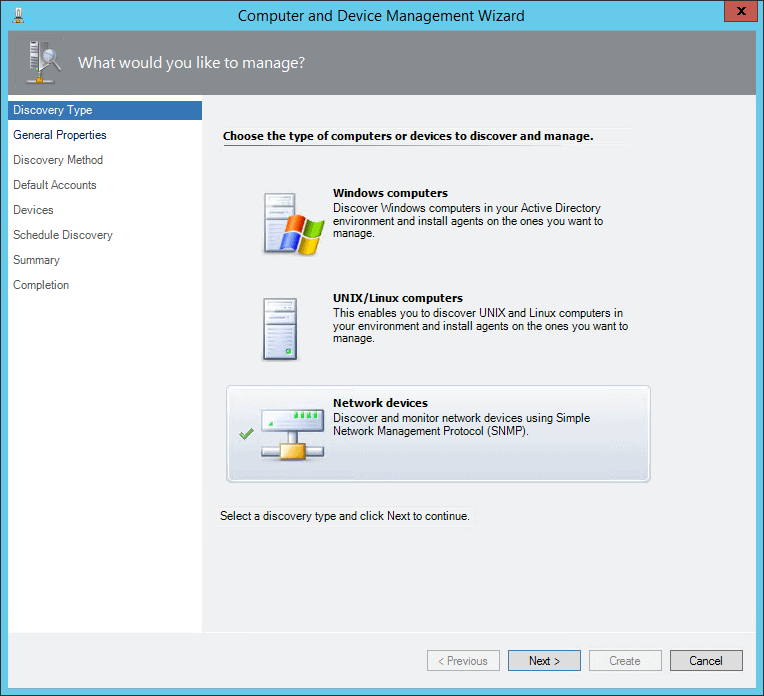Open the Discovery Type wizard step
This screenshot has width=764, height=696.
point(105,110)
